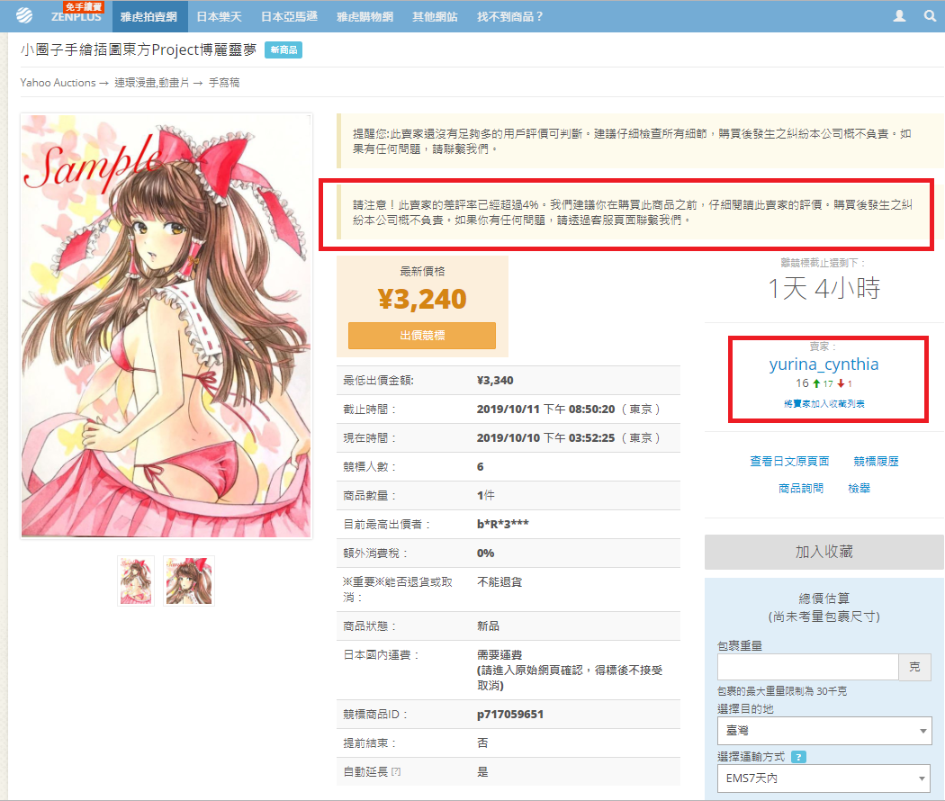Screen dimensions: 945x801
Task: Click the 加入收藏 button
Action: (x=824, y=551)
